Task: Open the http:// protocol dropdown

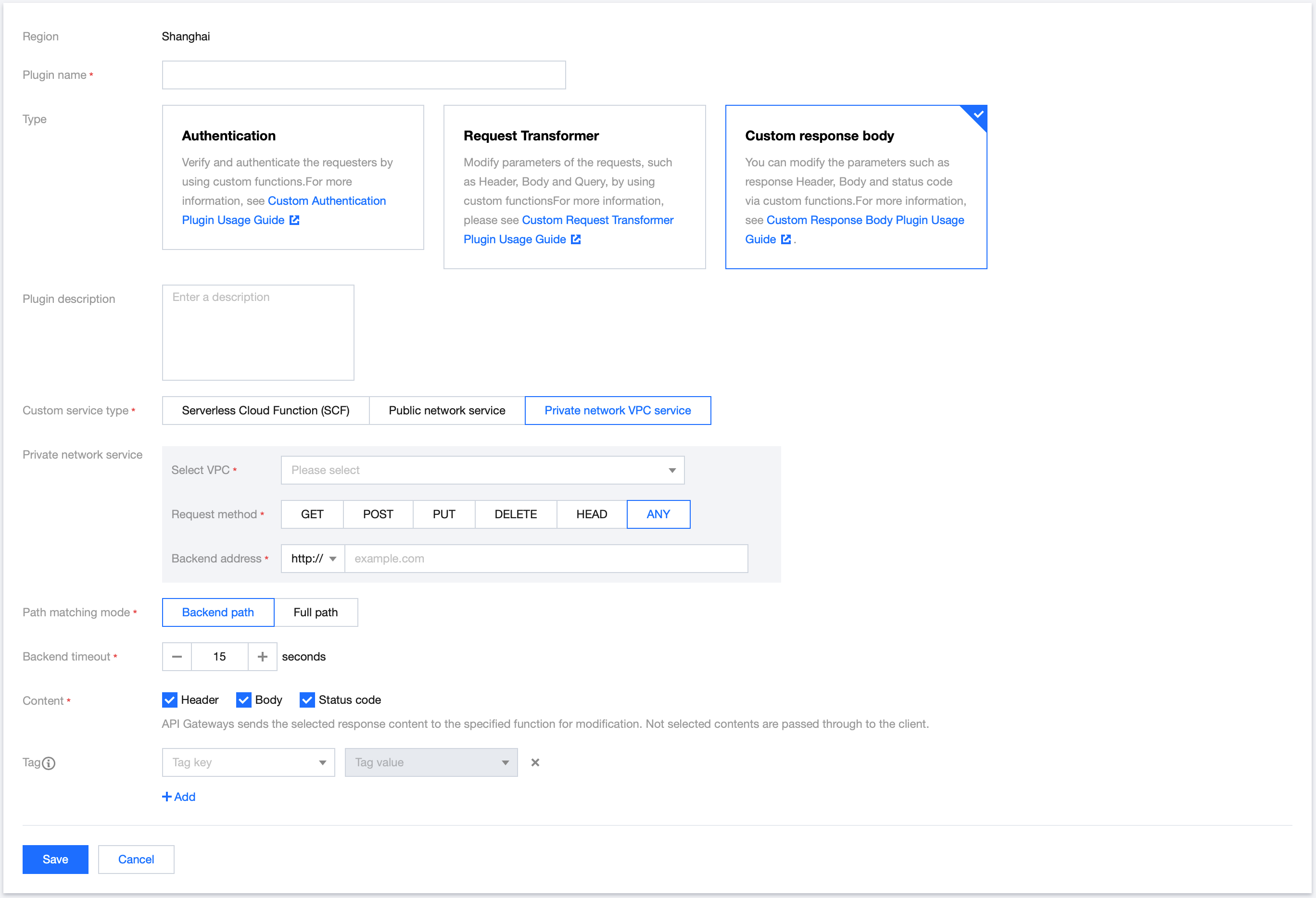Action: pos(313,559)
